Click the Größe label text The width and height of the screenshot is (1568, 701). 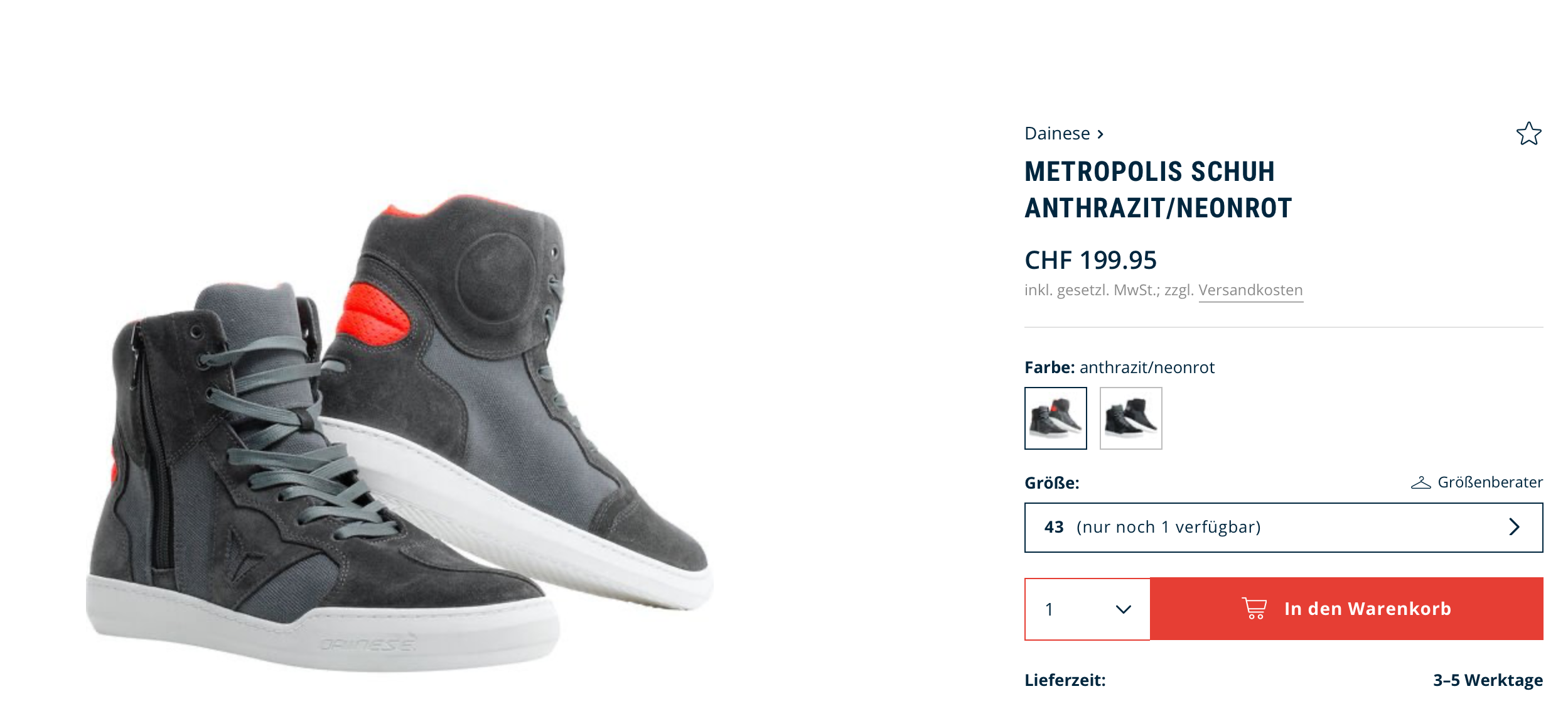1051,483
